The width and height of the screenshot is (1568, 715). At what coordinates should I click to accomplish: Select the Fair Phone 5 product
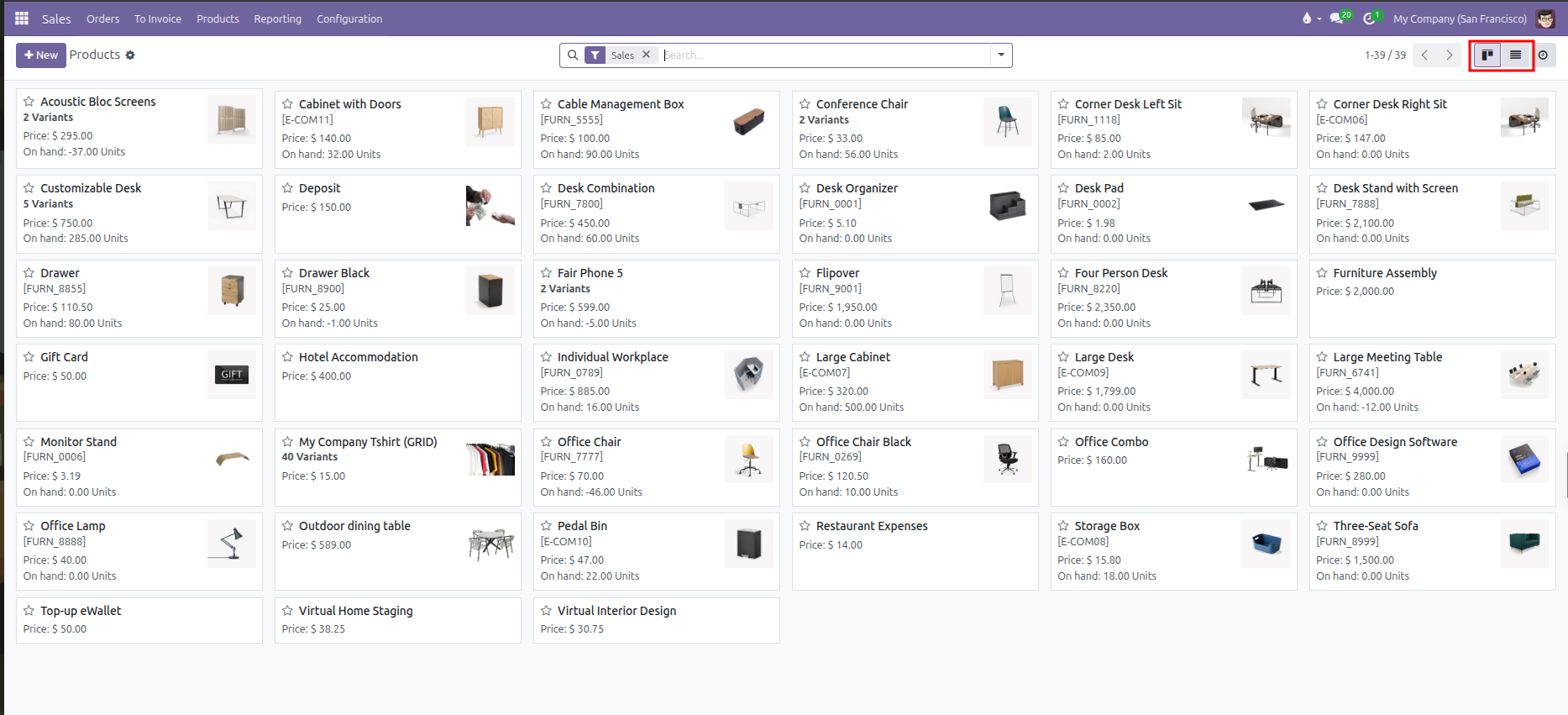click(657, 298)
